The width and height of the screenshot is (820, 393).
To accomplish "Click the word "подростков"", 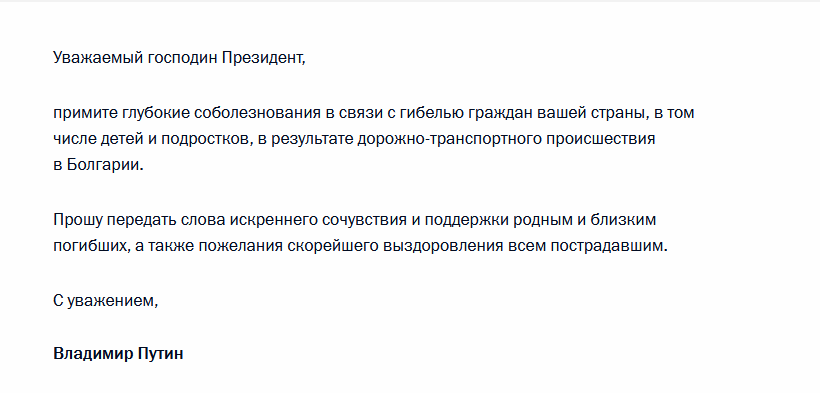I will 206,139.
